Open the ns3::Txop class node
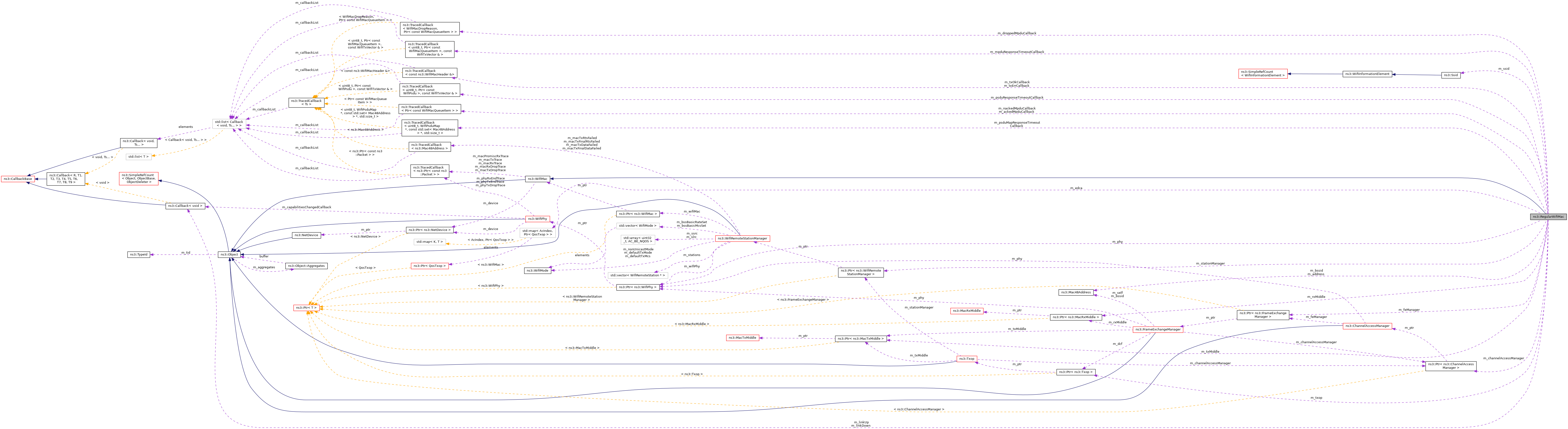The image size is (1568, 429). coord(967,359)
